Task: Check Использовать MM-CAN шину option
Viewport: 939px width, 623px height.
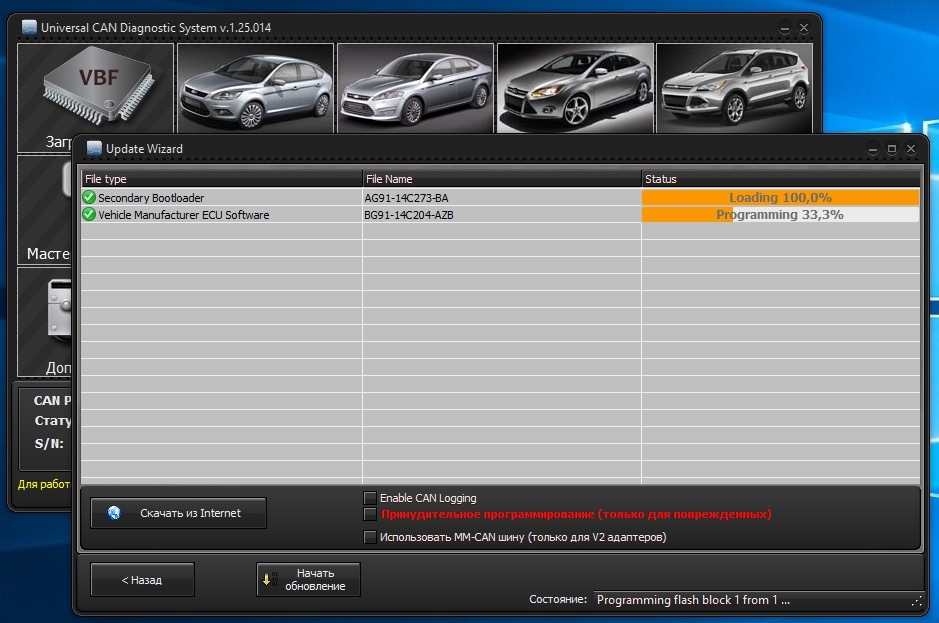Action: [371, 537]
